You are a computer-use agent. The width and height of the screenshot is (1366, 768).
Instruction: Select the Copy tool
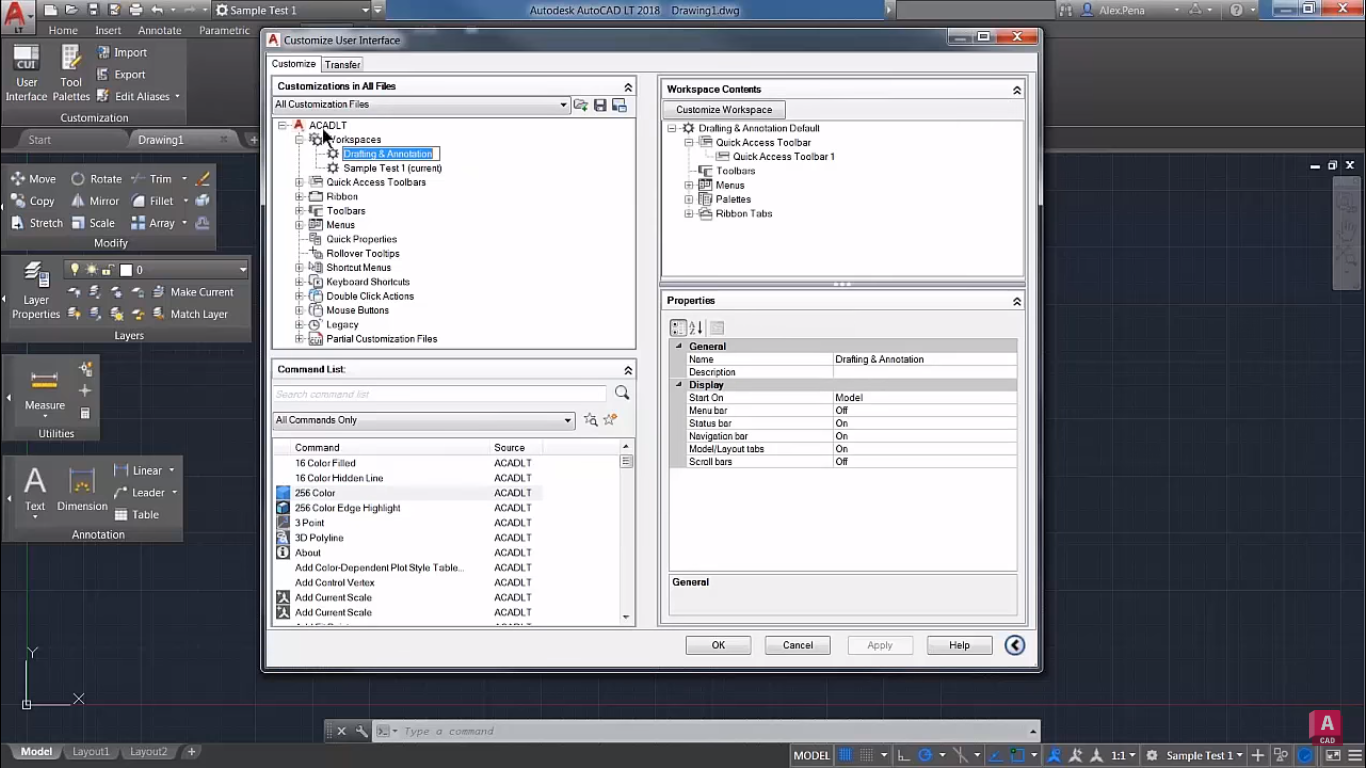pos(33,201)
